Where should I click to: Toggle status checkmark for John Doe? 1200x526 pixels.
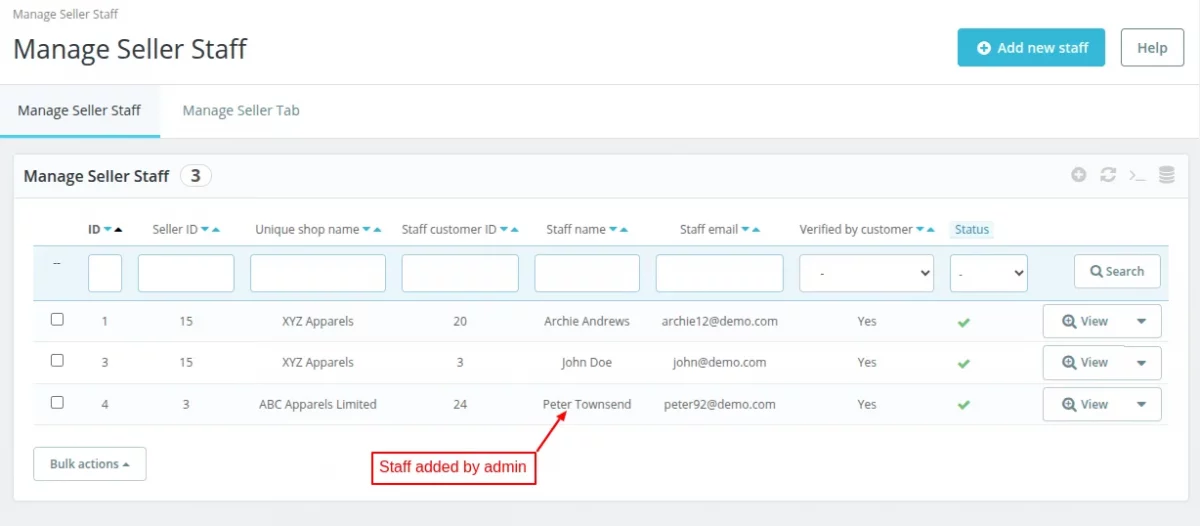pyautogui.click(x=964, y=363)
